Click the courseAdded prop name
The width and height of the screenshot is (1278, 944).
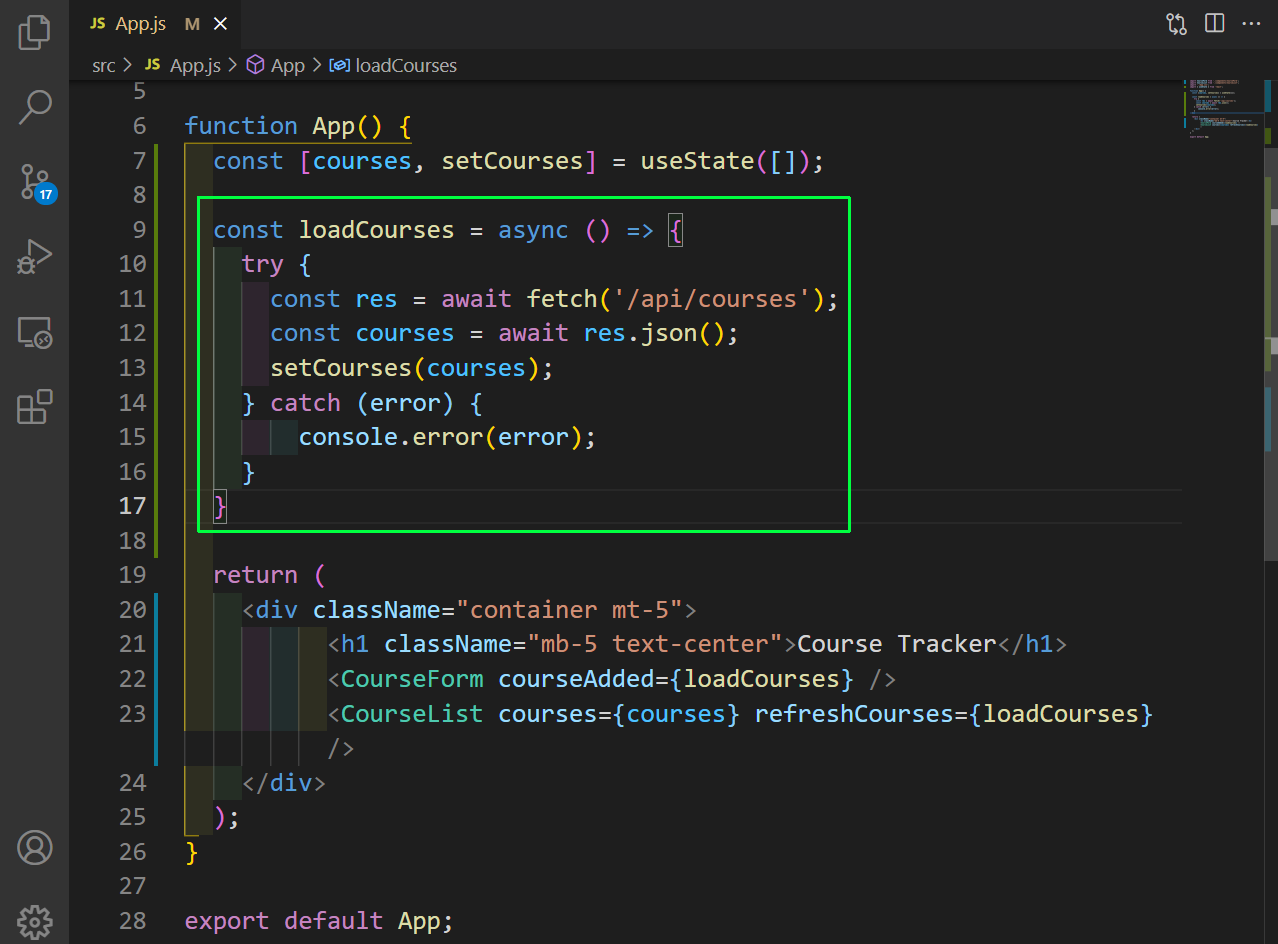click(577, 679)
